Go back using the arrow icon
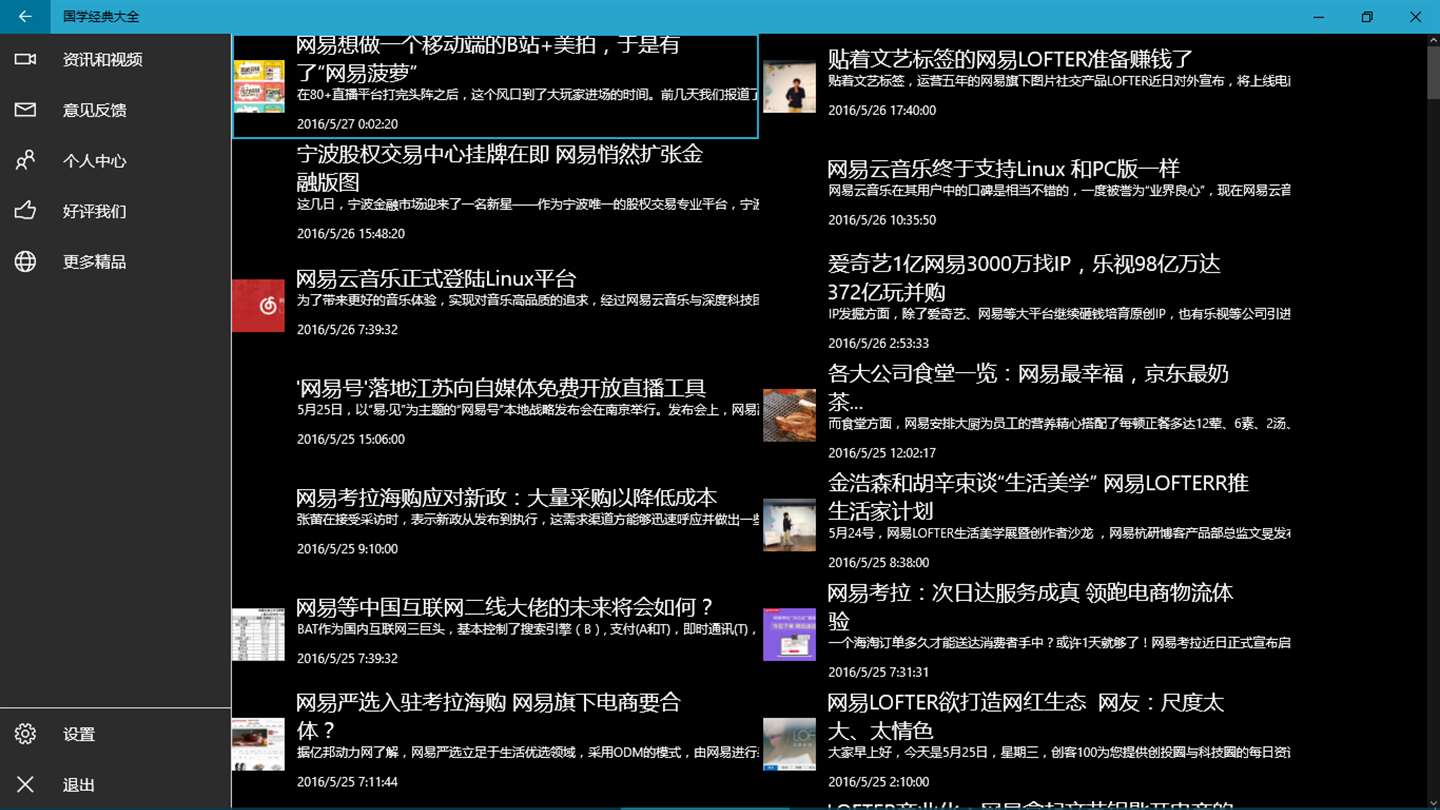Viewport: 1440px width, 810px height. pos(25,17)
